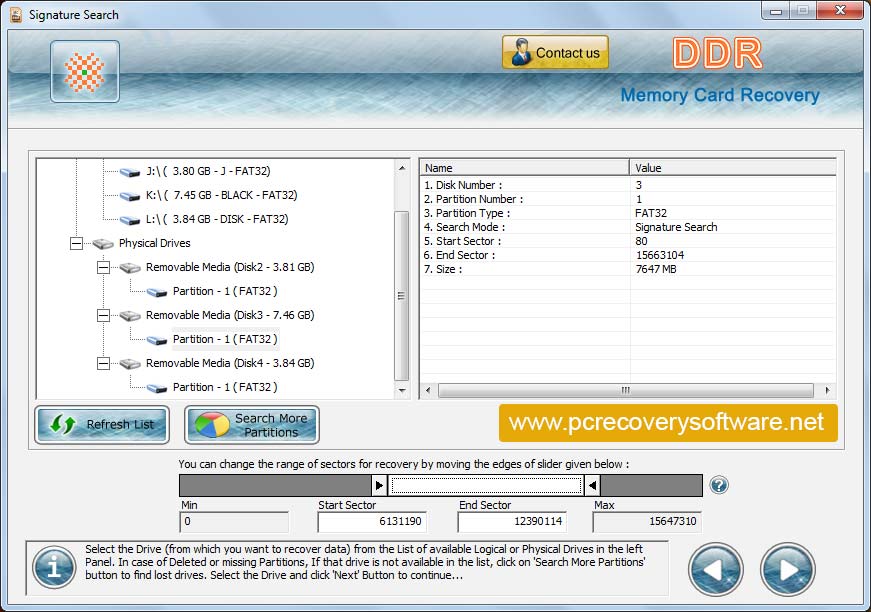Click the slider's right end-sector handle

tap(592, 485)
